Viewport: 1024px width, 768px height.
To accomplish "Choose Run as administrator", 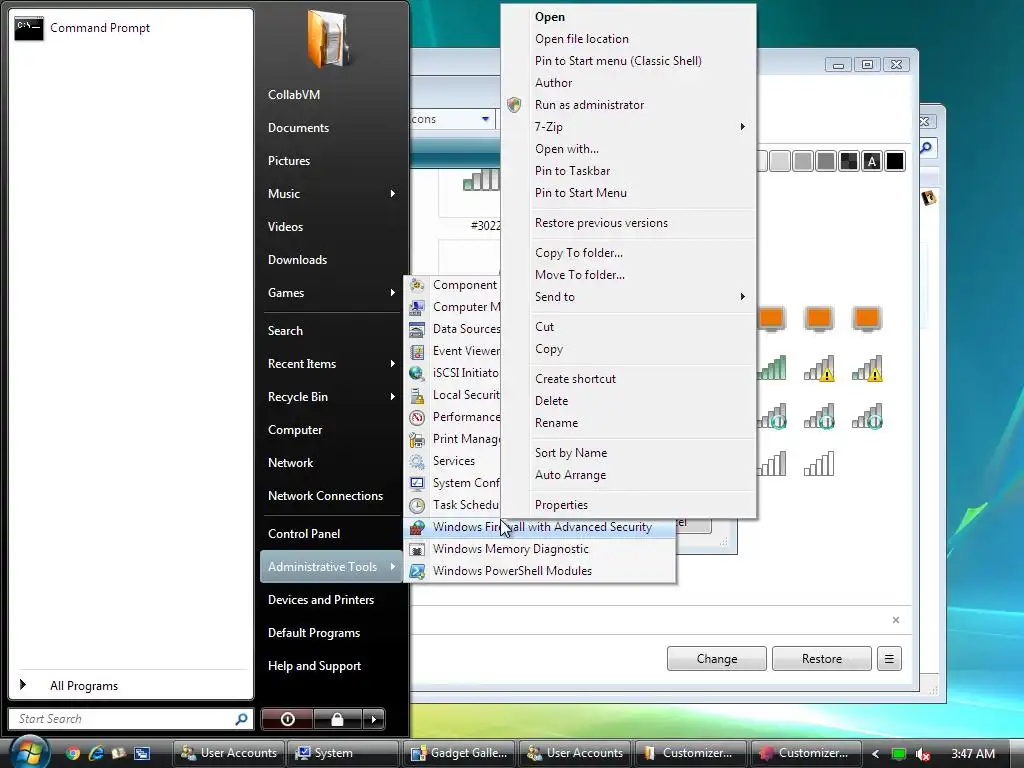I will pyautogui.click(x=589, y=105).
